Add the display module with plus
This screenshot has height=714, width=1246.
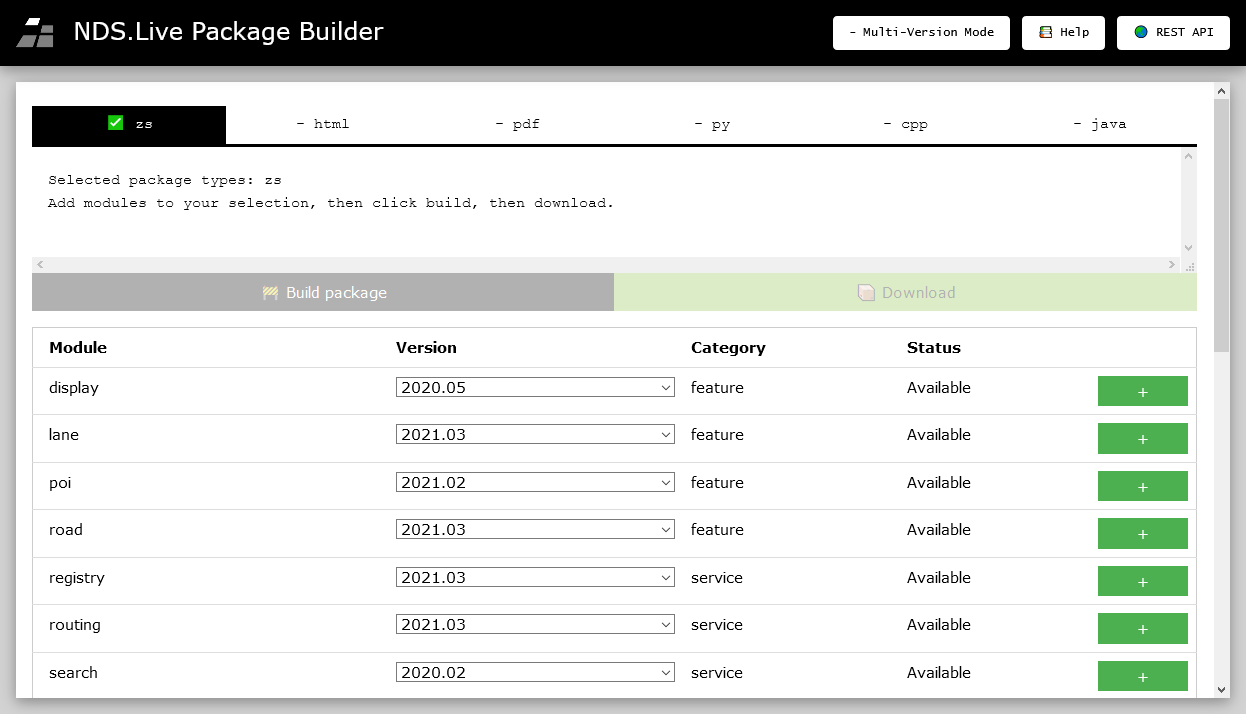(1143, 391)
